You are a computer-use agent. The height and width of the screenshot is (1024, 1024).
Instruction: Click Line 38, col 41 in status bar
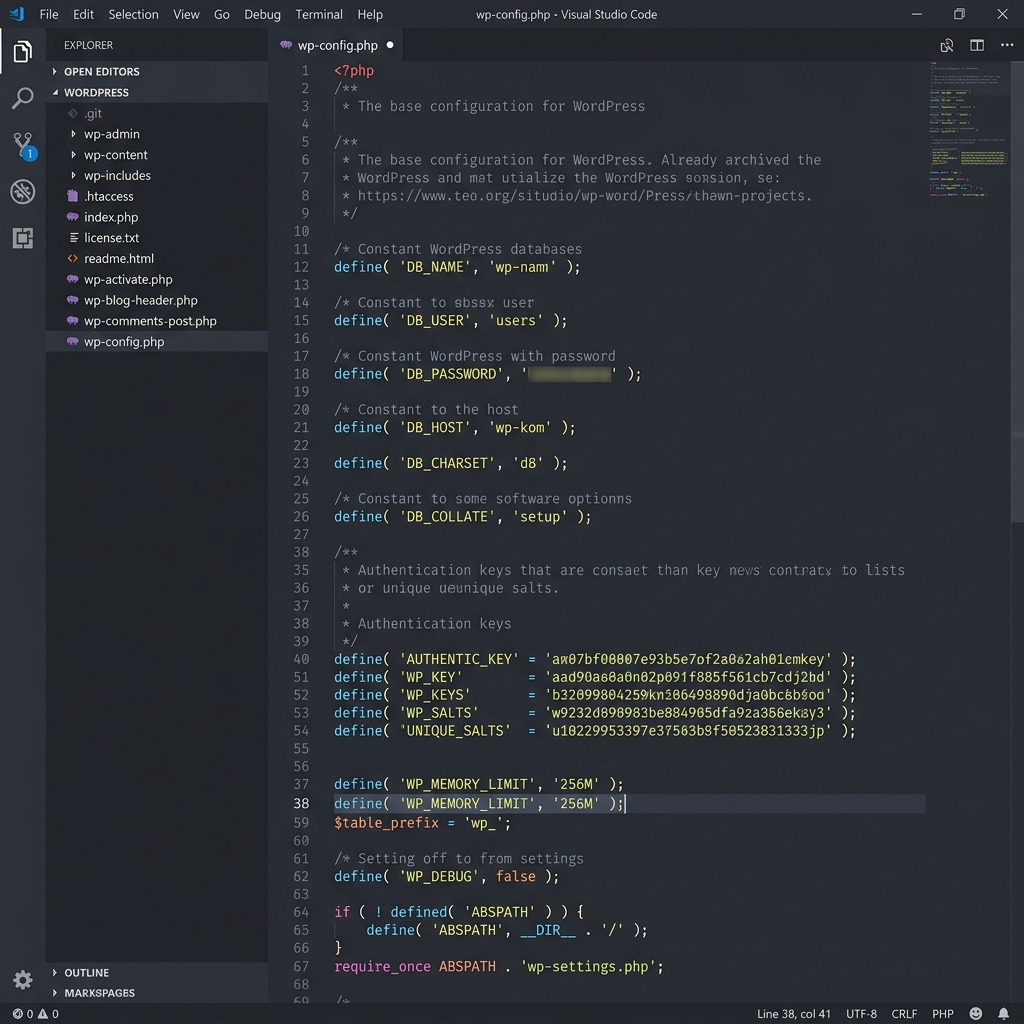pos(793,1014)
